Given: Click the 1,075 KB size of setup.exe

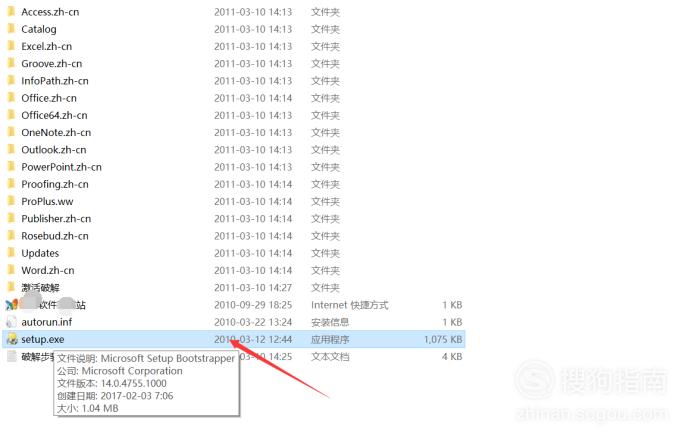Looking at the screenshot, I should [443, 339].
